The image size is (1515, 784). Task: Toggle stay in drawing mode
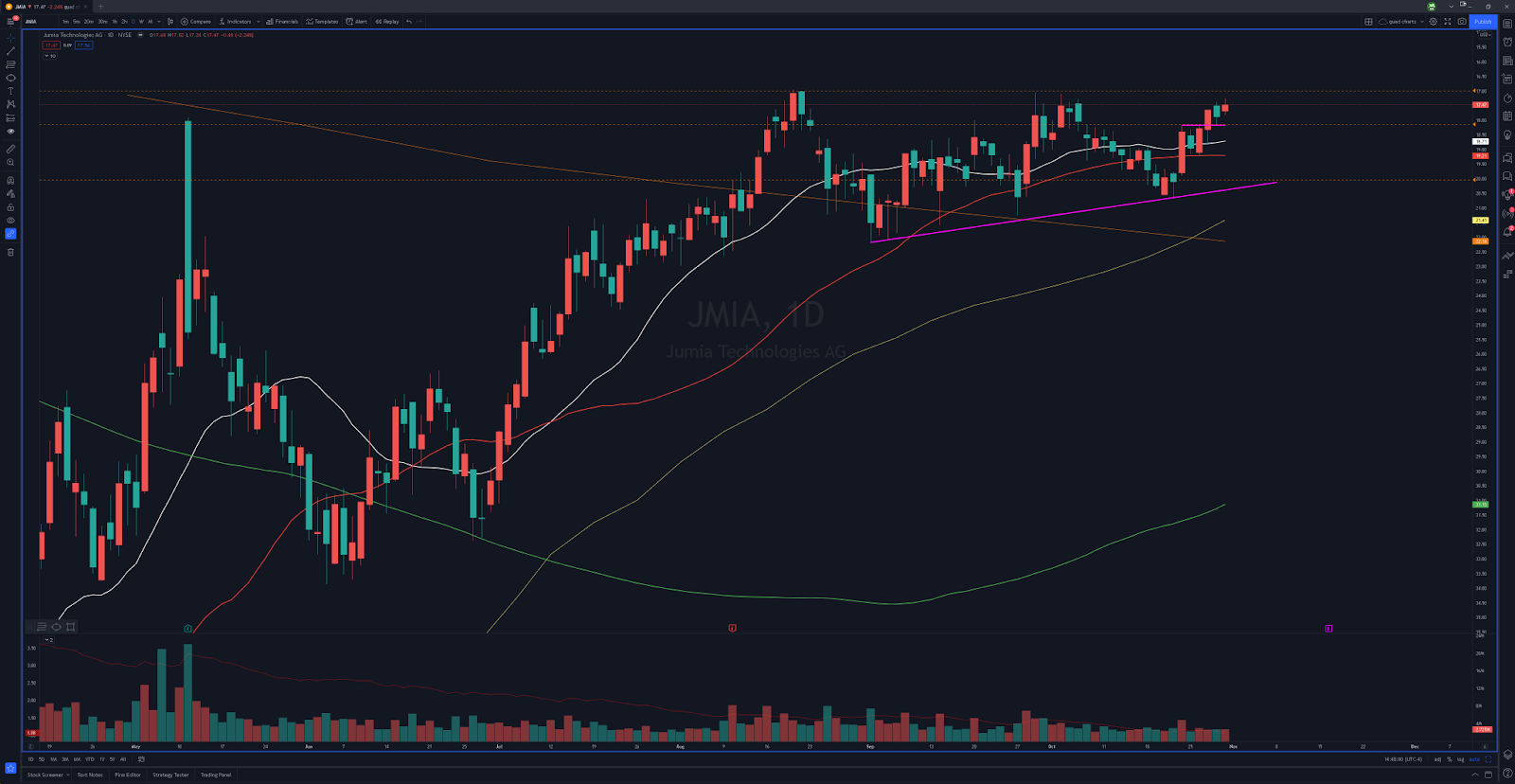[x=10, y=193]
